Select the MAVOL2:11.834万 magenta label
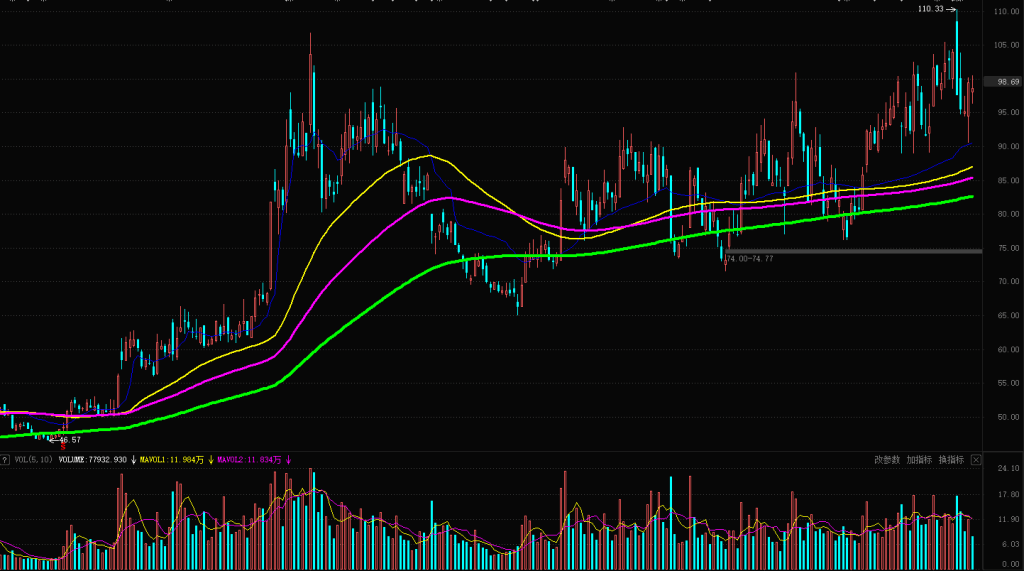The height and width of the screenshot is (571, 1024). coord(249,460)
